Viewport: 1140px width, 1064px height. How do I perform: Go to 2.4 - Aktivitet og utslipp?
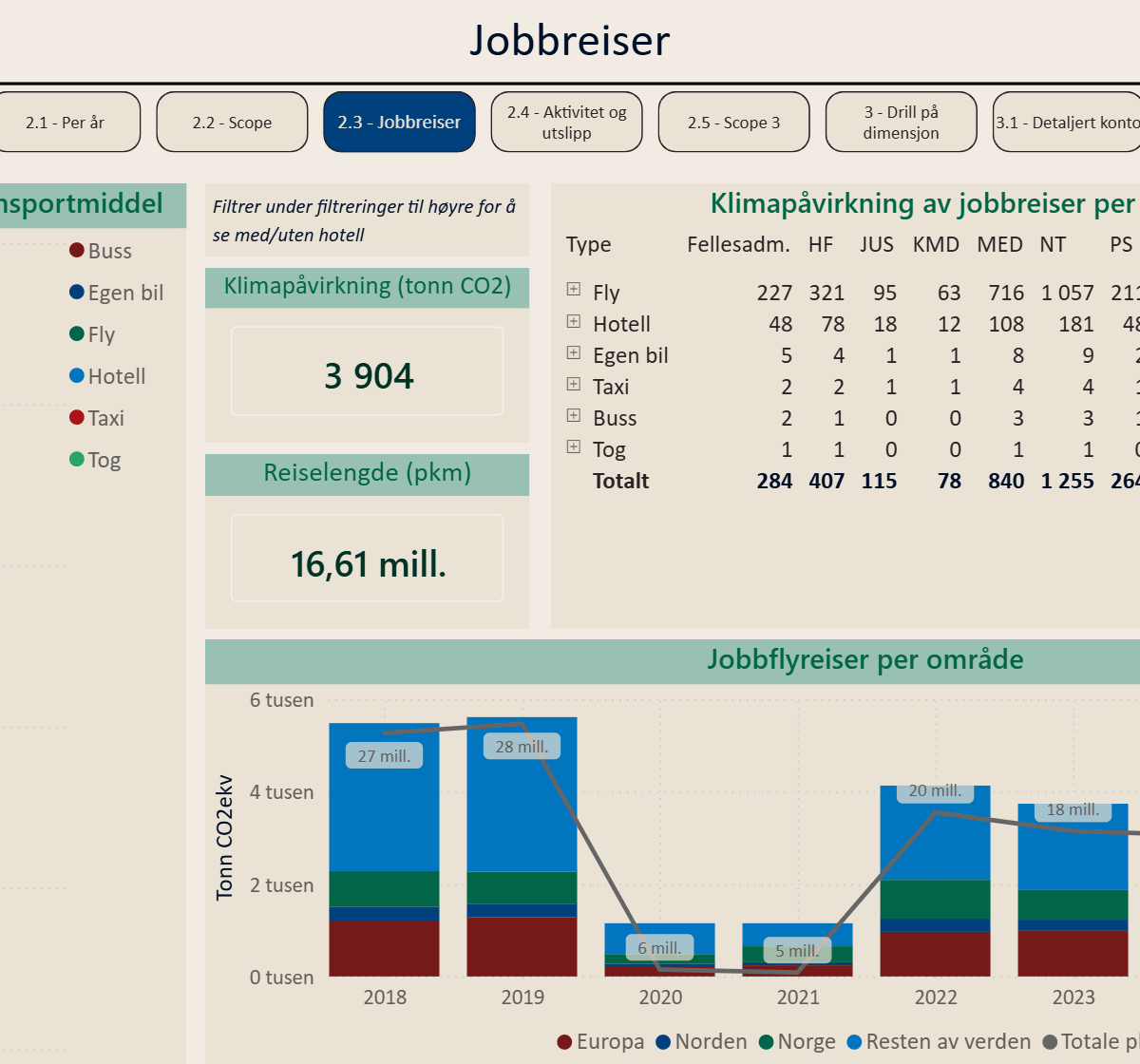tap(566, 123)
